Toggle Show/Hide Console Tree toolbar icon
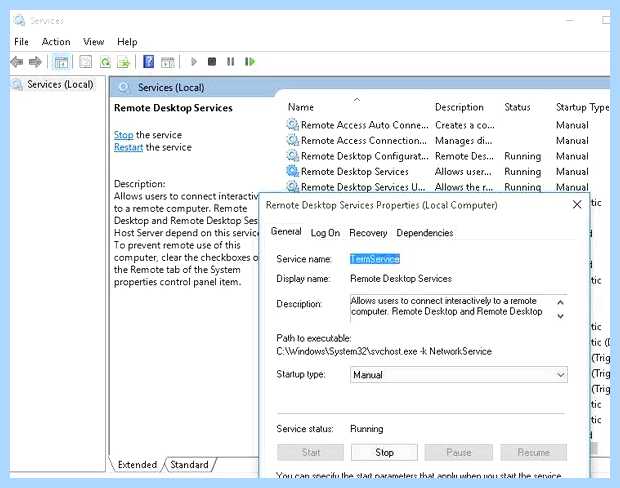Screen dimensions: 620x488 pos(61,62)
